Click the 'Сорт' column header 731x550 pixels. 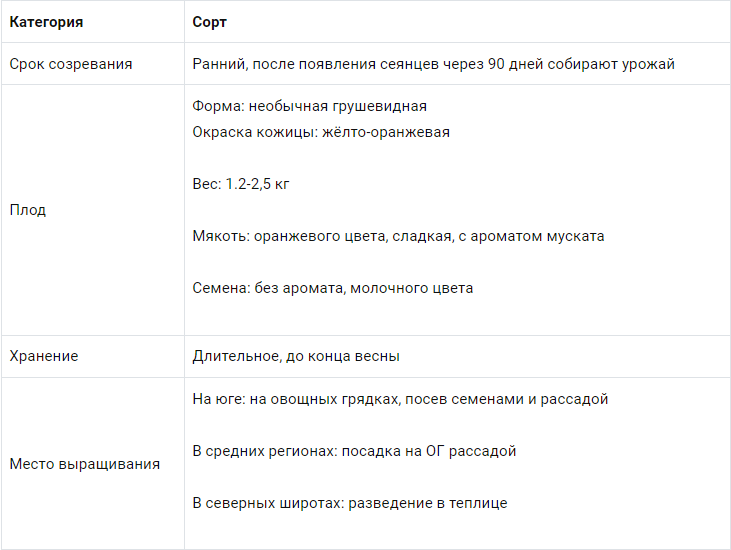click(x=209, y=22)
